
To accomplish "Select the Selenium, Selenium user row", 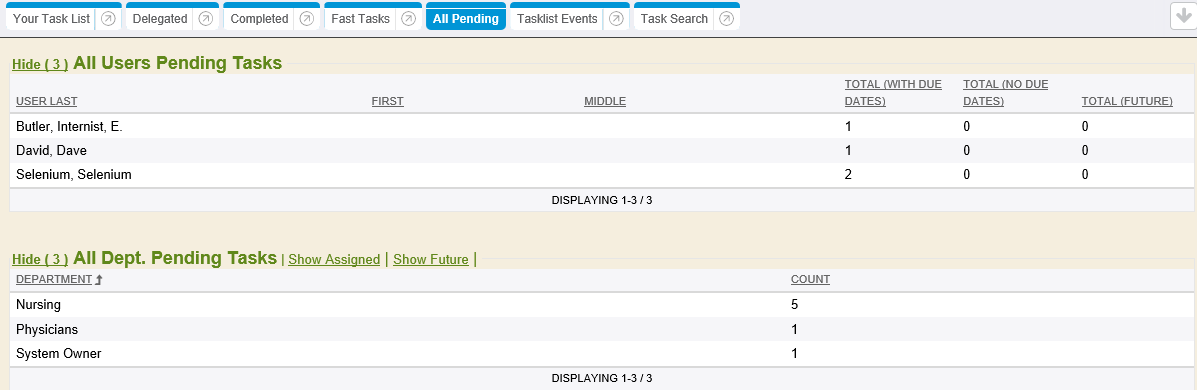I will point(602,175).
